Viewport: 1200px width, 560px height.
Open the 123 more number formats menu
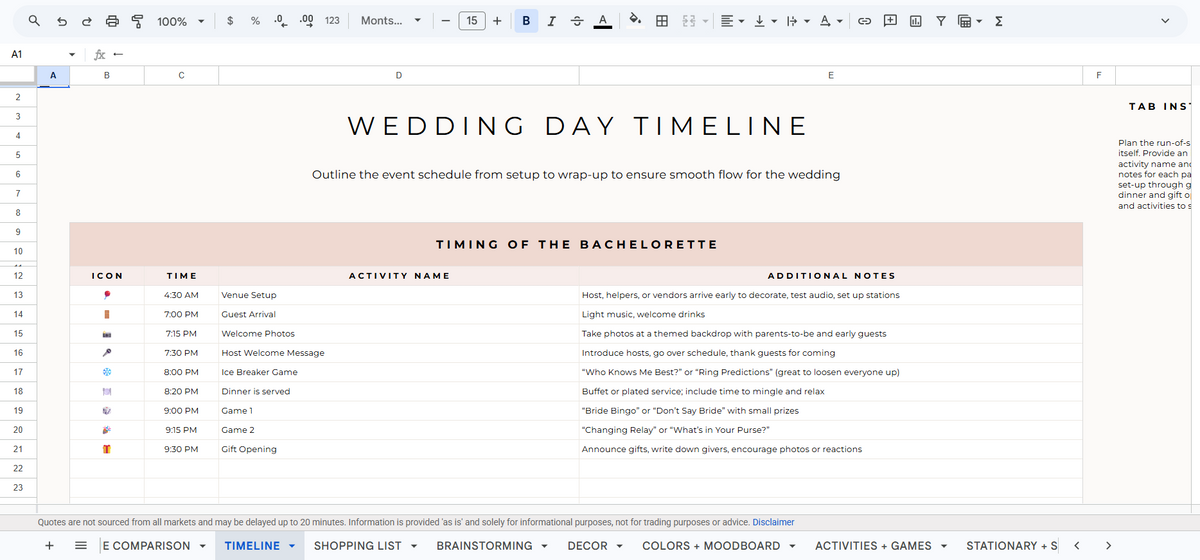pos(332,20)
